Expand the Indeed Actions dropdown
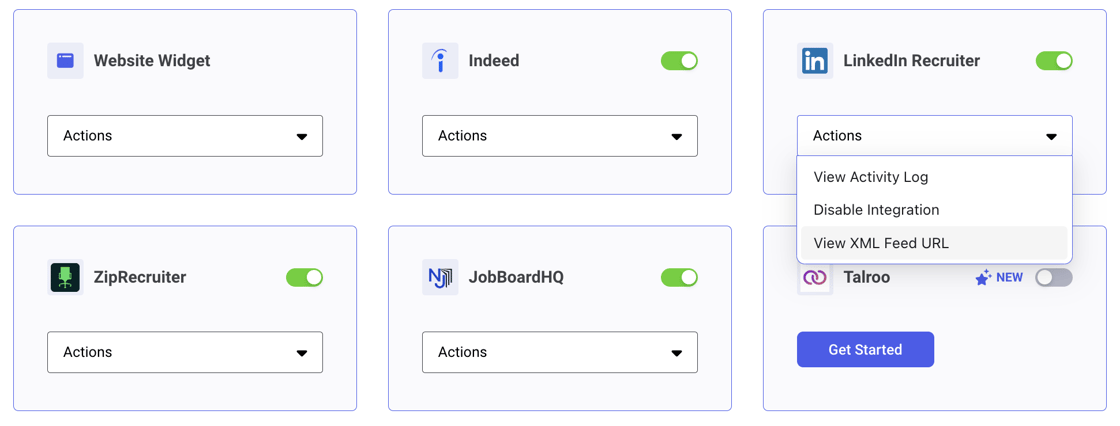 (560, 136)
